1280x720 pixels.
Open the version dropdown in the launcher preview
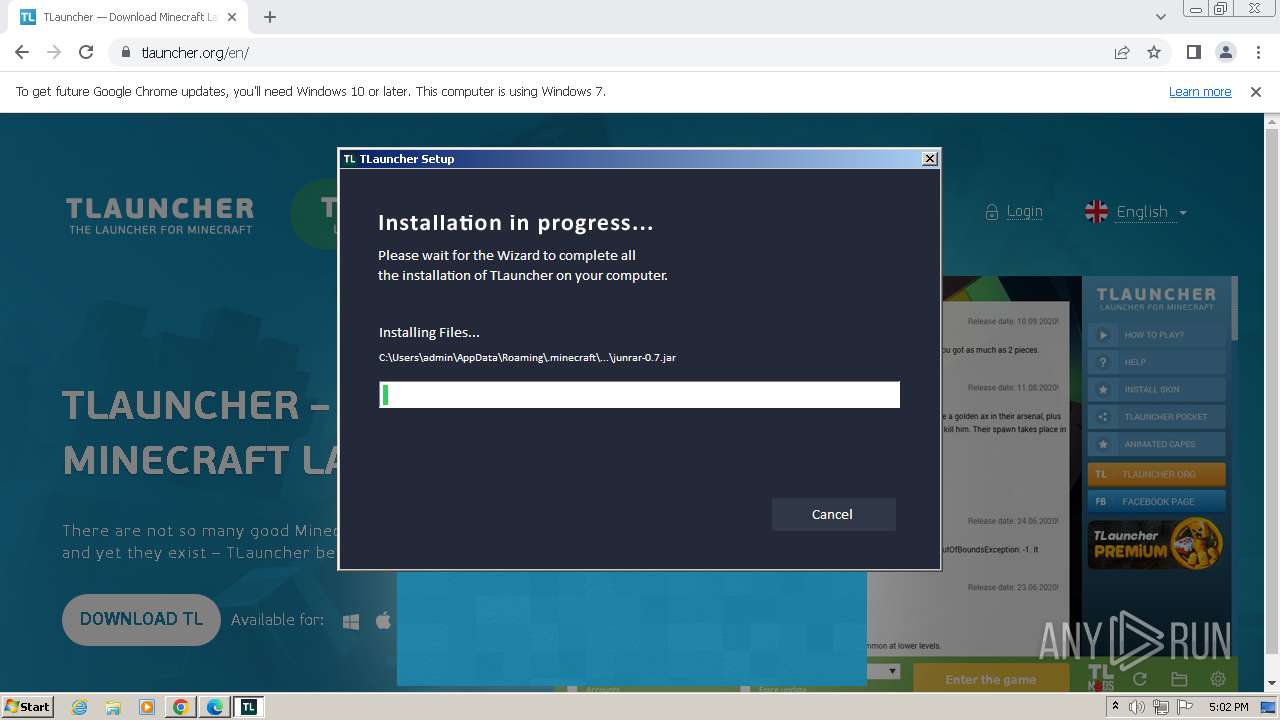[x=892, y=672]
